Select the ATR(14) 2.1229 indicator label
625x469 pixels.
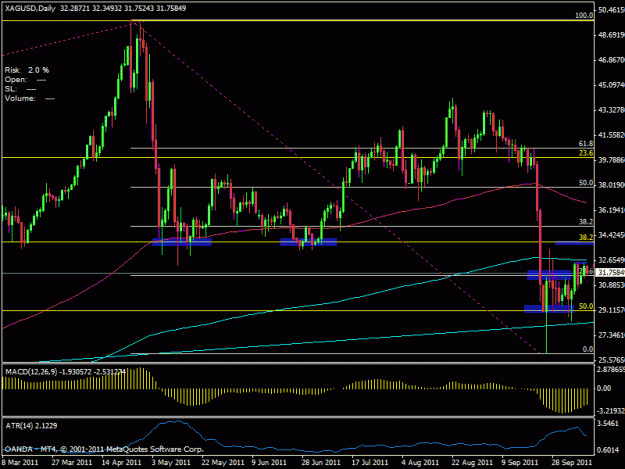click(31, 426)
